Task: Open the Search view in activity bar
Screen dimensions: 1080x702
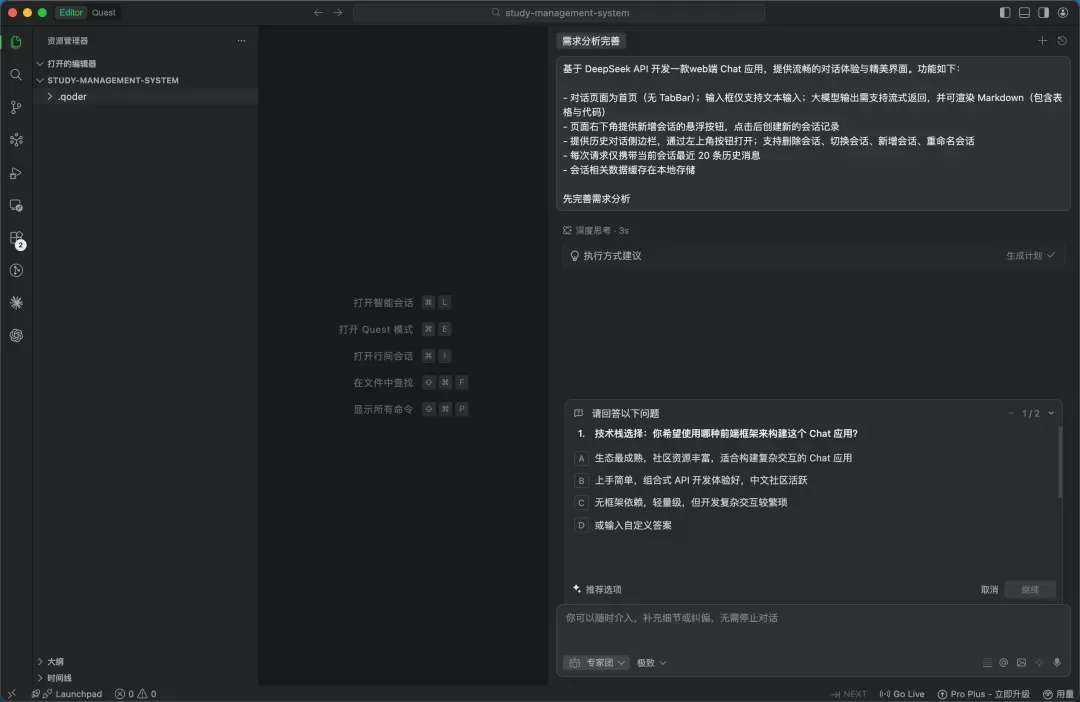Action: 16,75
